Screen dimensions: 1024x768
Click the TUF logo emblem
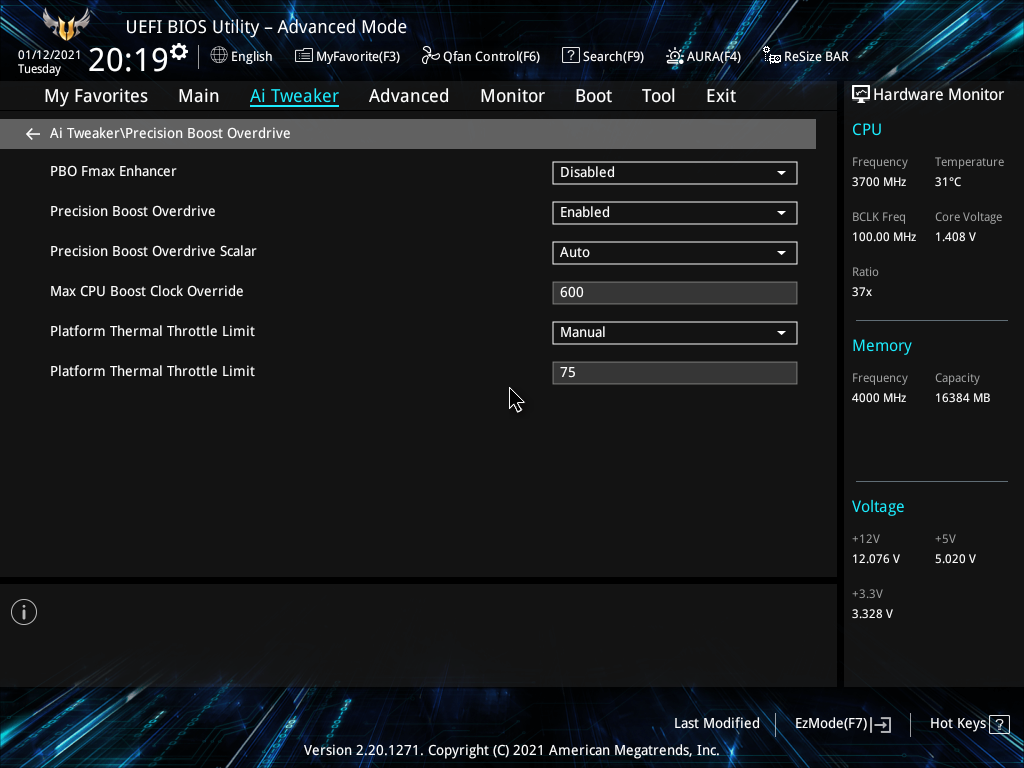tap(66, 25)
